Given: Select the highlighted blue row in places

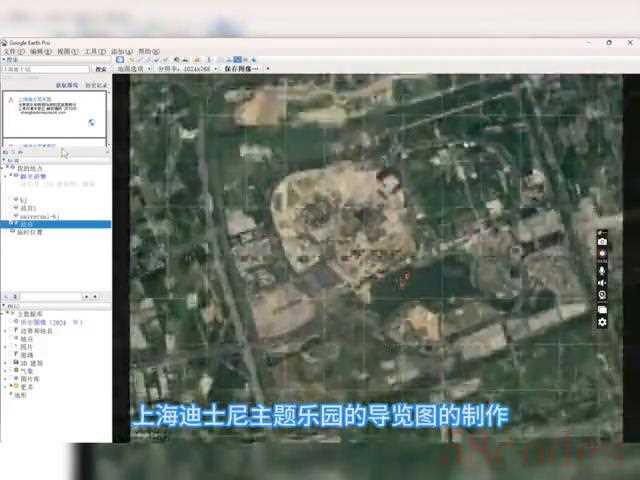Looking at the screenshot, I should click(56, 224).
